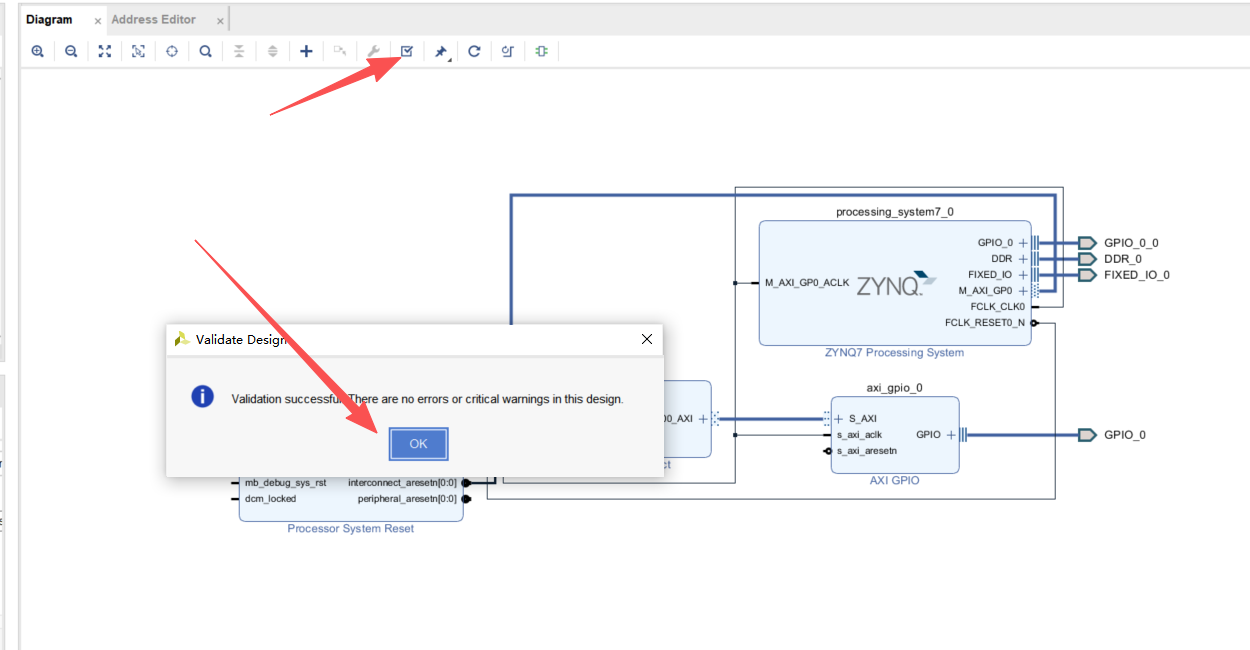
Task: Click the Zoom Out toolbar icon
Action: [x=71, y=51]
